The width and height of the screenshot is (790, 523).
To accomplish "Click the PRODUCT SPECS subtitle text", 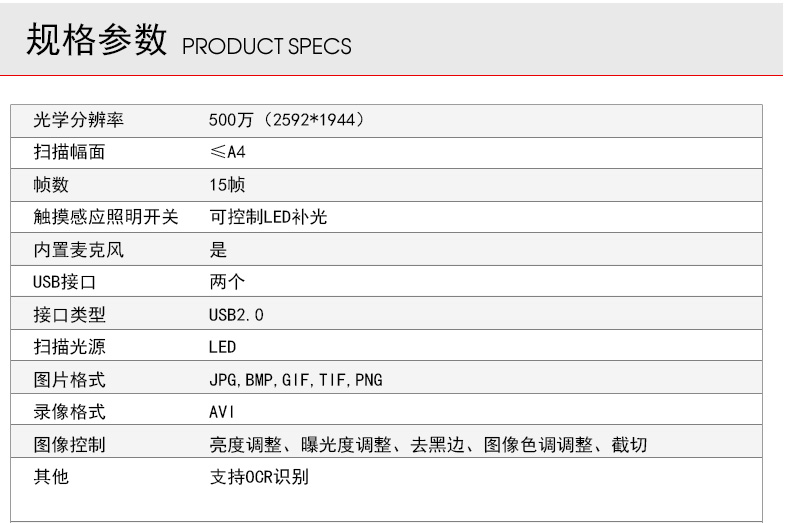I will (x=265, y=47).
